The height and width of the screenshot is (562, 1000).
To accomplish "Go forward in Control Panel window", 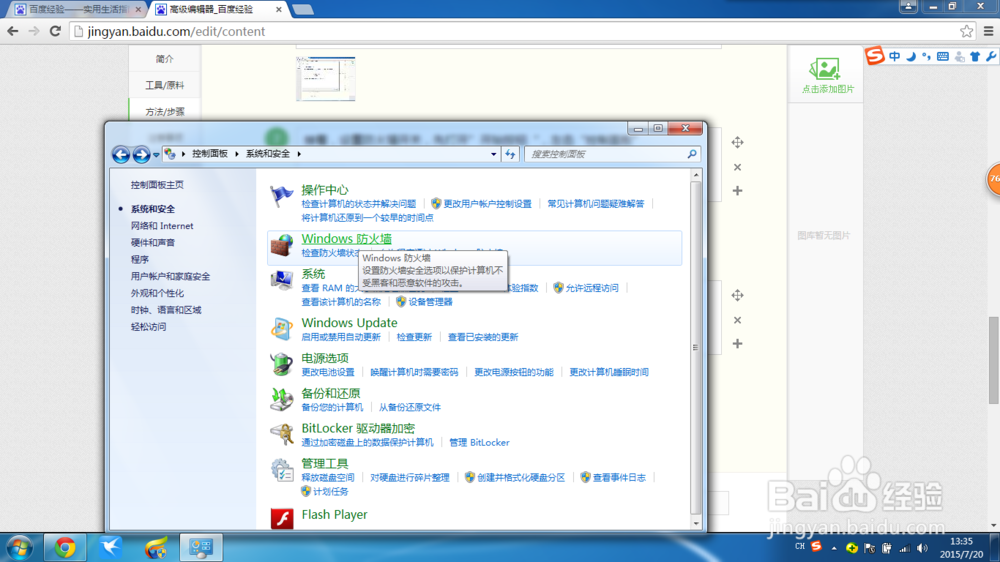I will coord(141,154).
